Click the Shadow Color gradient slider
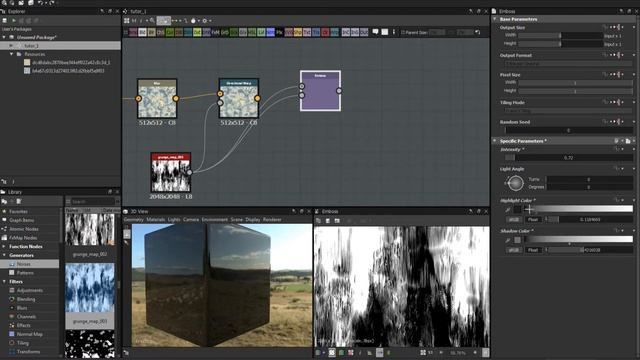Viewport: 640px width, 360px height. click(579, 240)
